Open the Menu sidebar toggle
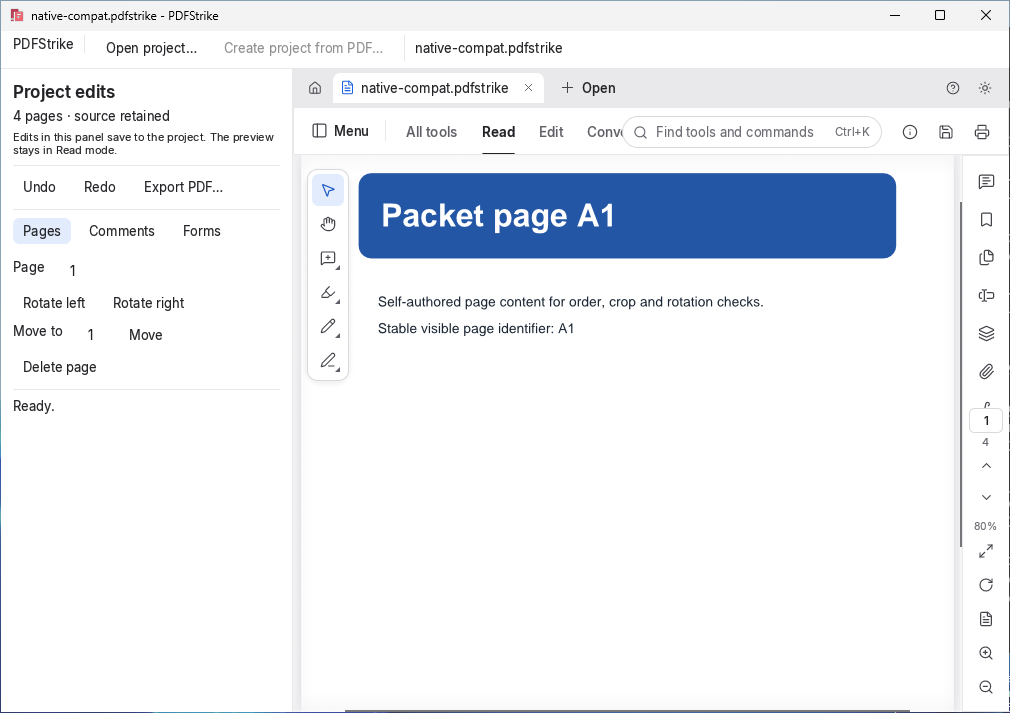This screenshot has width=1010, height=713. 340,131
